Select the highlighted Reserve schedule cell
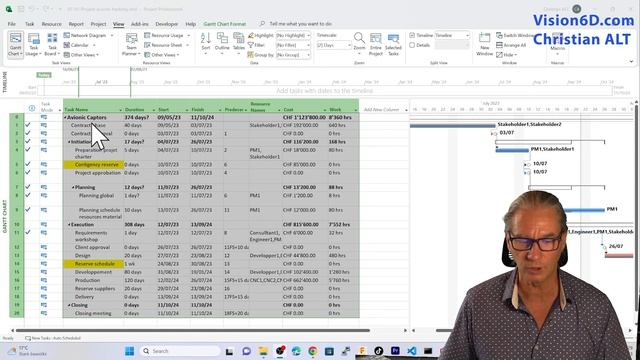The image size is (640, 360). [x=93, y=264]
